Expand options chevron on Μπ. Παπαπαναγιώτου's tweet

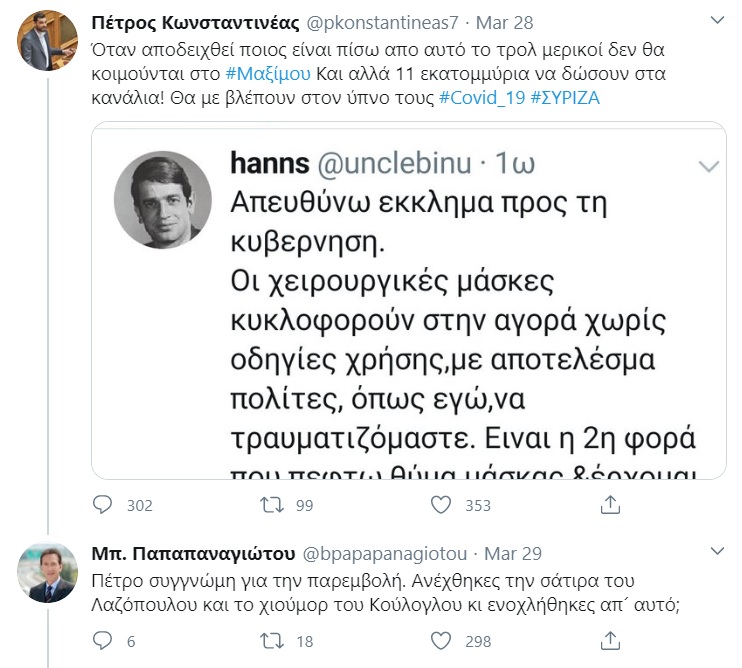716,552
